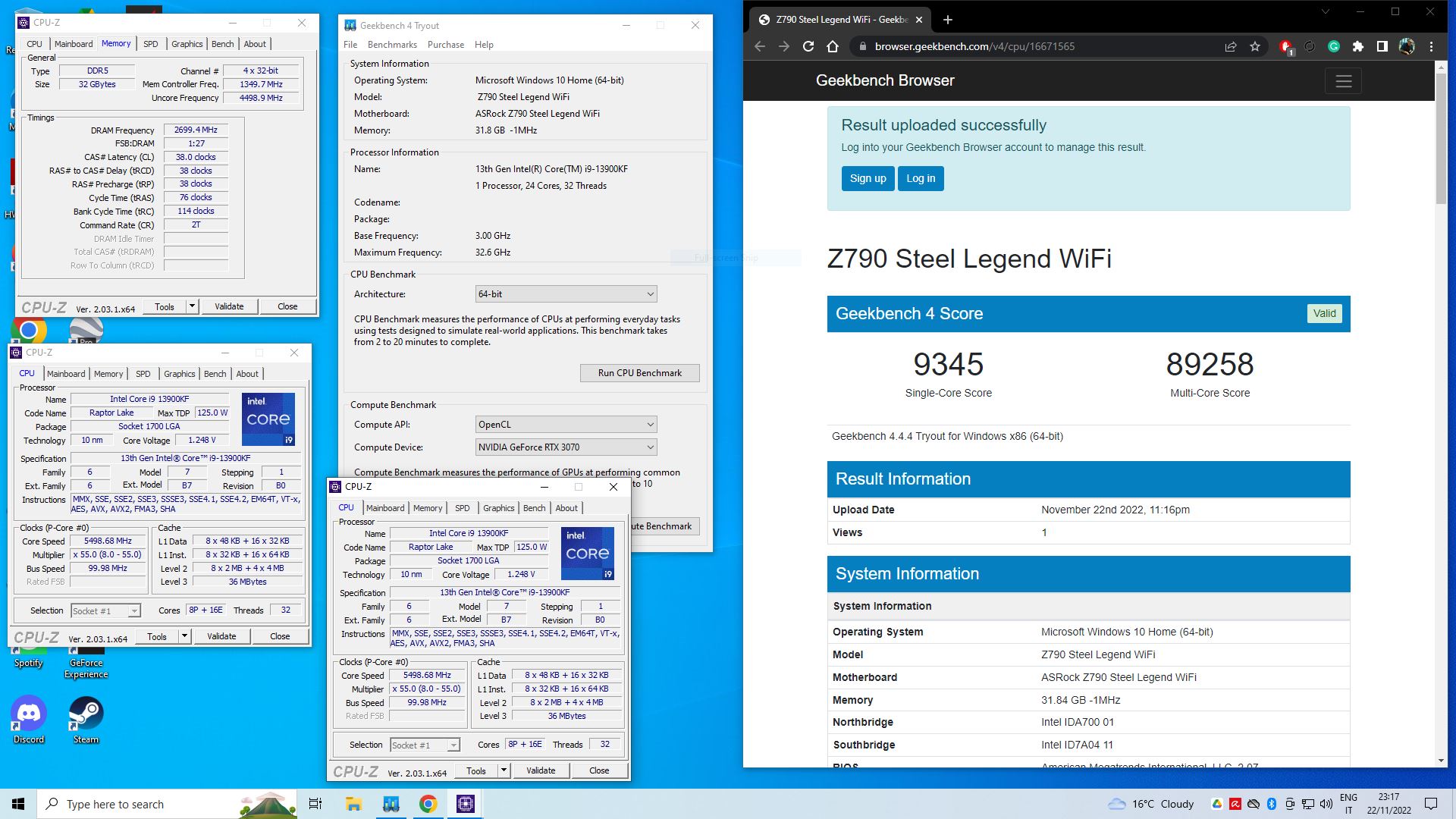Open Tools dropdown arrow in left CPU-Z
Viewport: 1456px width, 819px height.
coord(185,636)
